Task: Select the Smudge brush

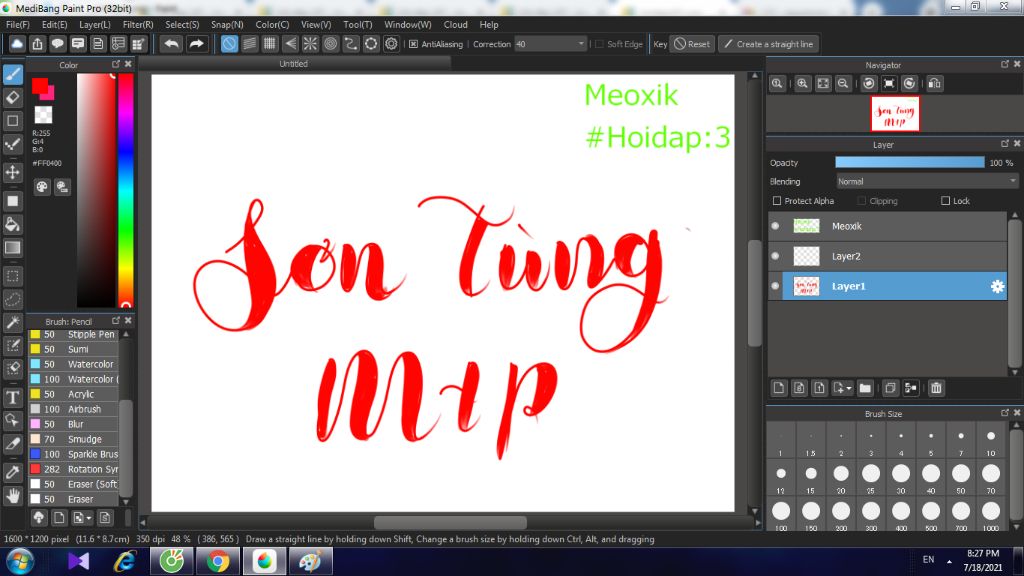Action: 74,440
